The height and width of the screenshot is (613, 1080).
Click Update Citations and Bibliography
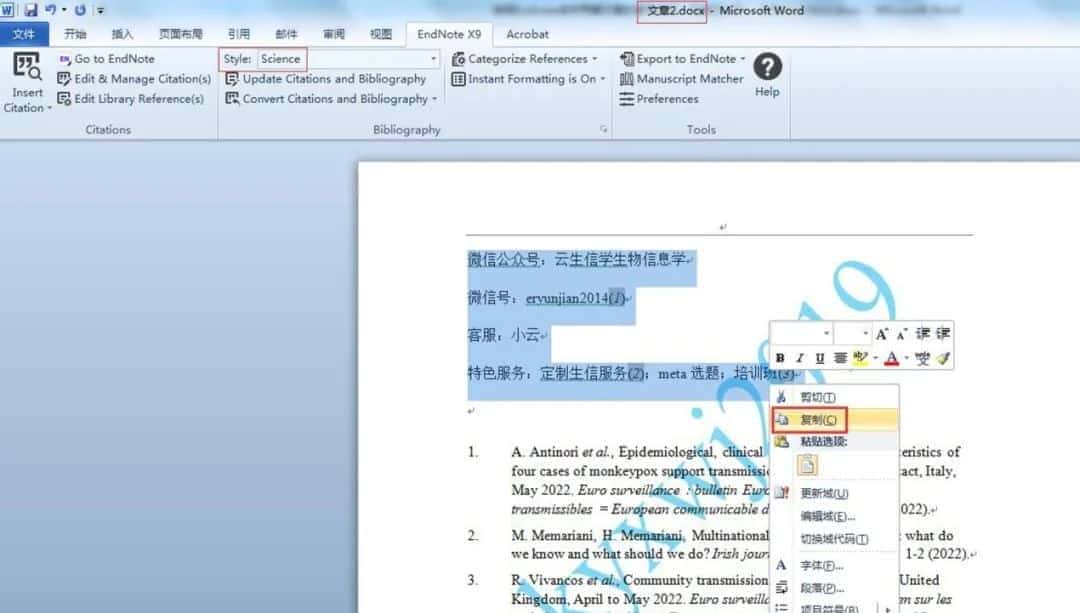click(x=334, y=79)
